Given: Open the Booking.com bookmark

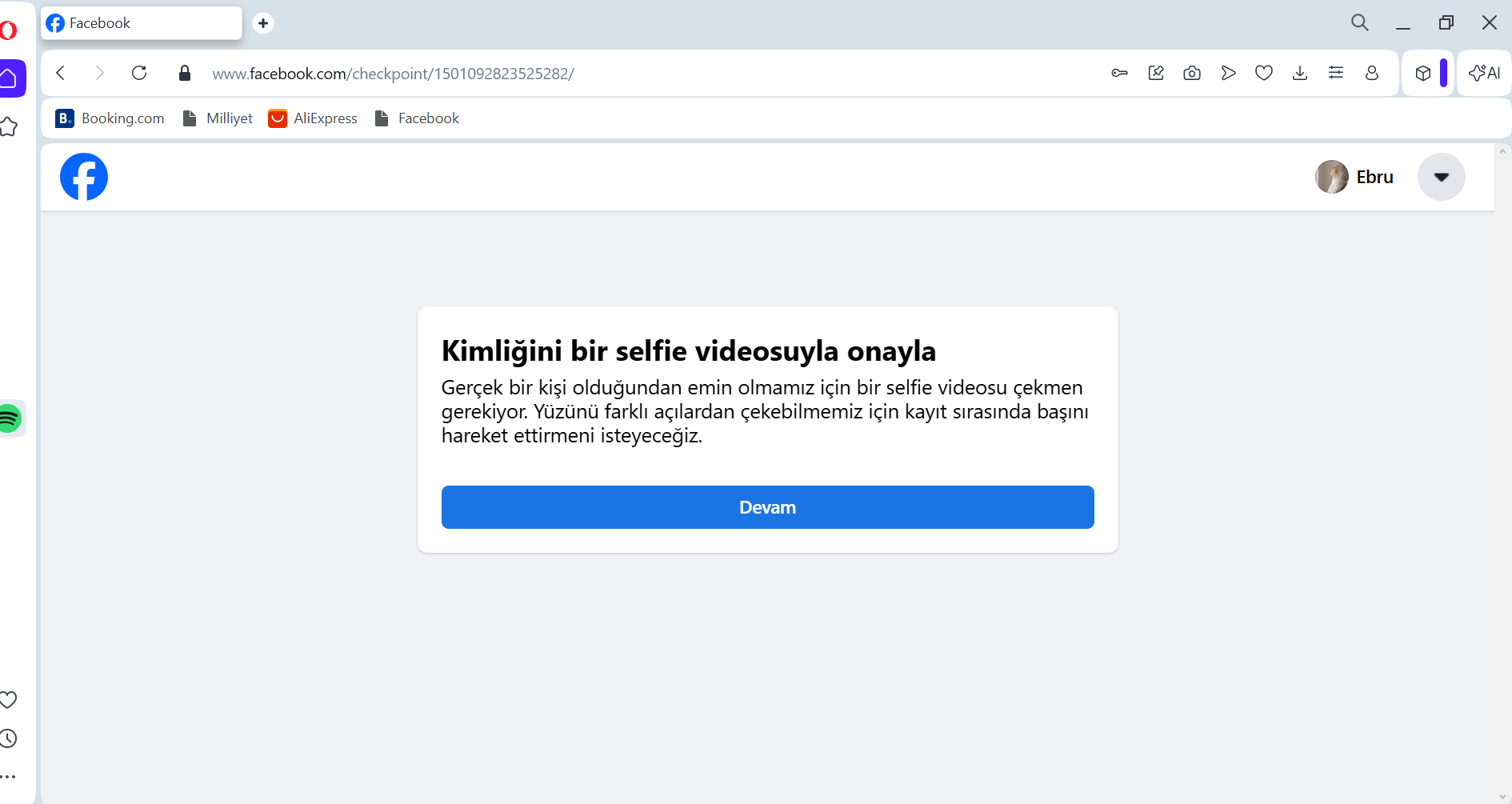Looking at the screenshot, I should (x=110, y=118).
